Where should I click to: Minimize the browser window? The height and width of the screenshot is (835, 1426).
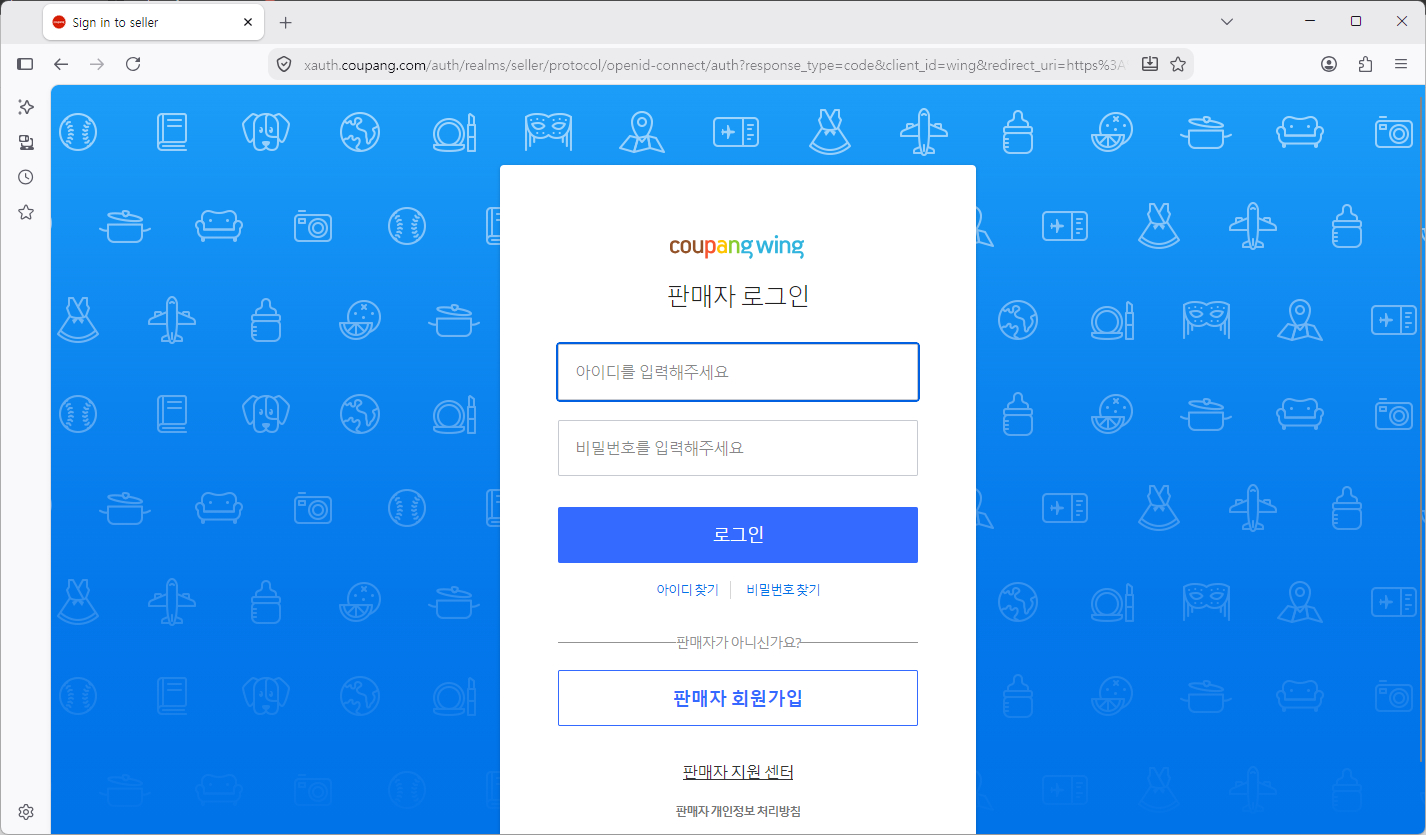(x=1310, y=21)
